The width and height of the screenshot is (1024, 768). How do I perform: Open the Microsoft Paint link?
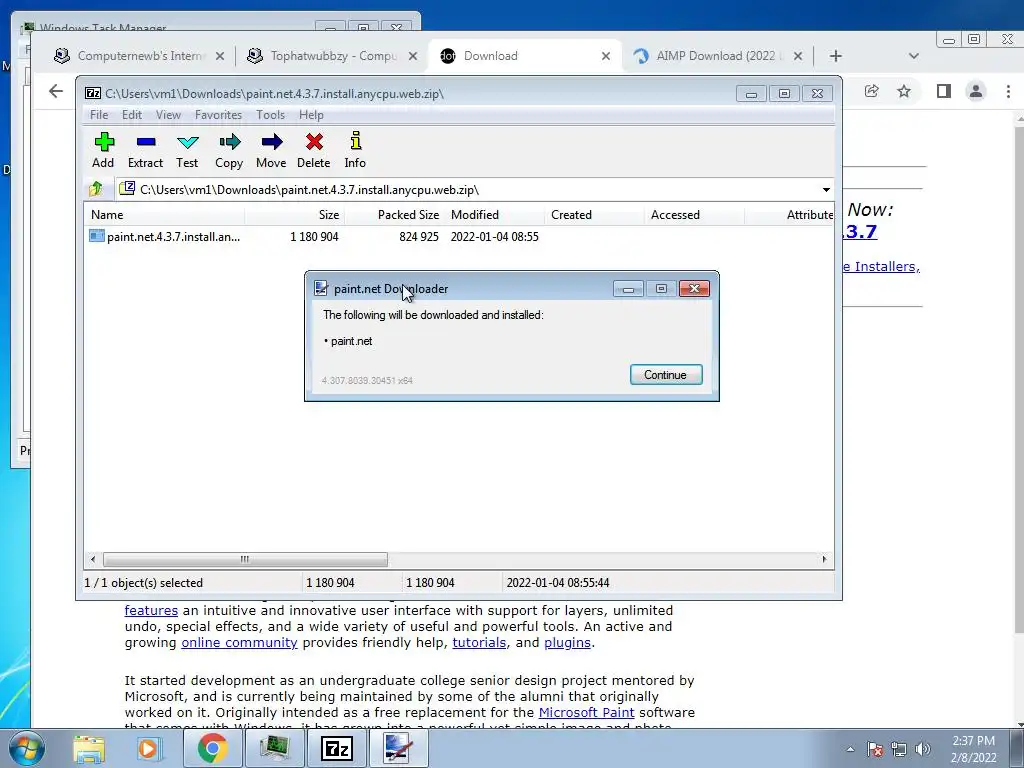point(586,712)
